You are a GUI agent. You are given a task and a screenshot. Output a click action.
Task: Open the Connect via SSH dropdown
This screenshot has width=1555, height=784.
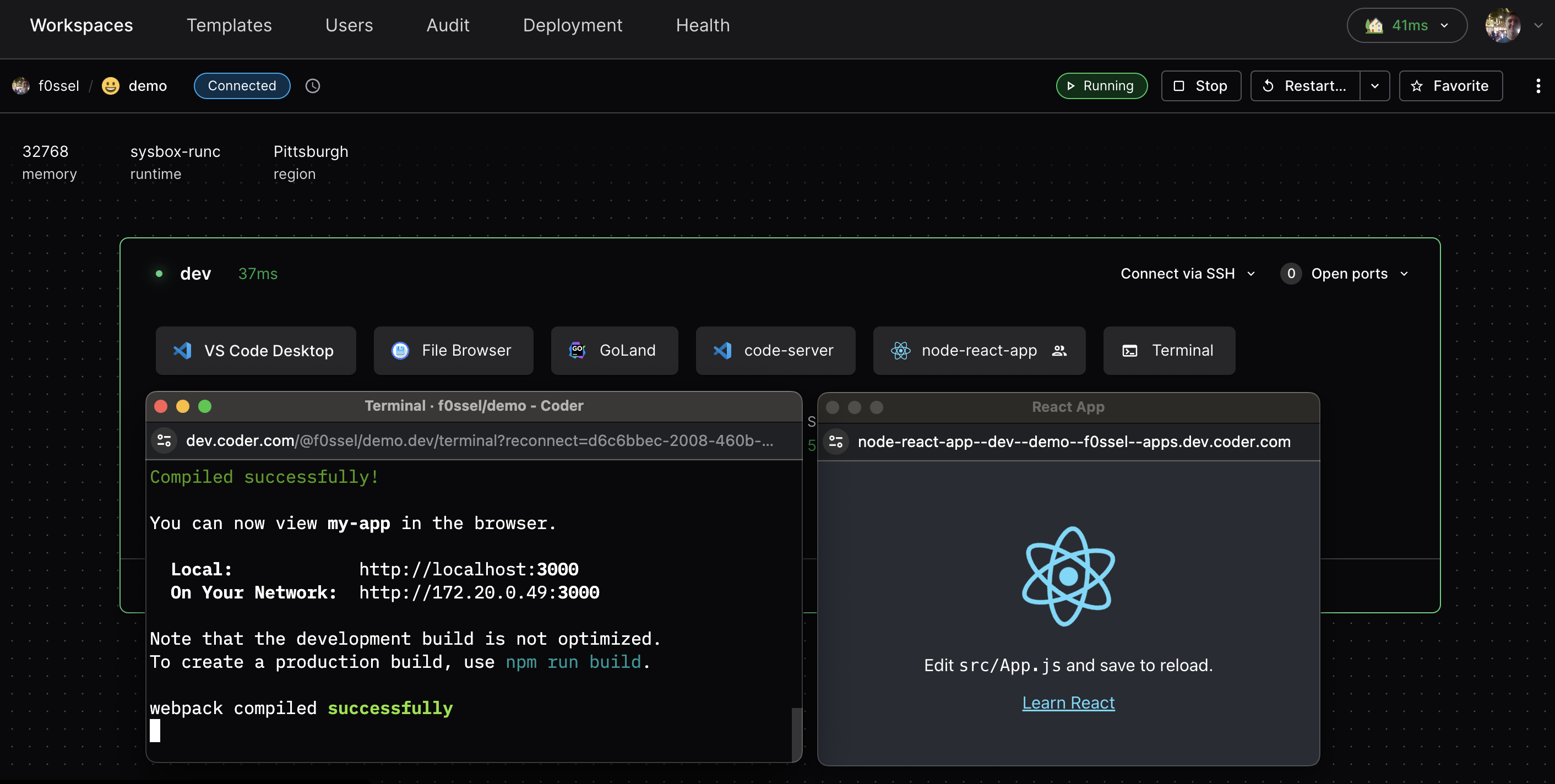1186,274
